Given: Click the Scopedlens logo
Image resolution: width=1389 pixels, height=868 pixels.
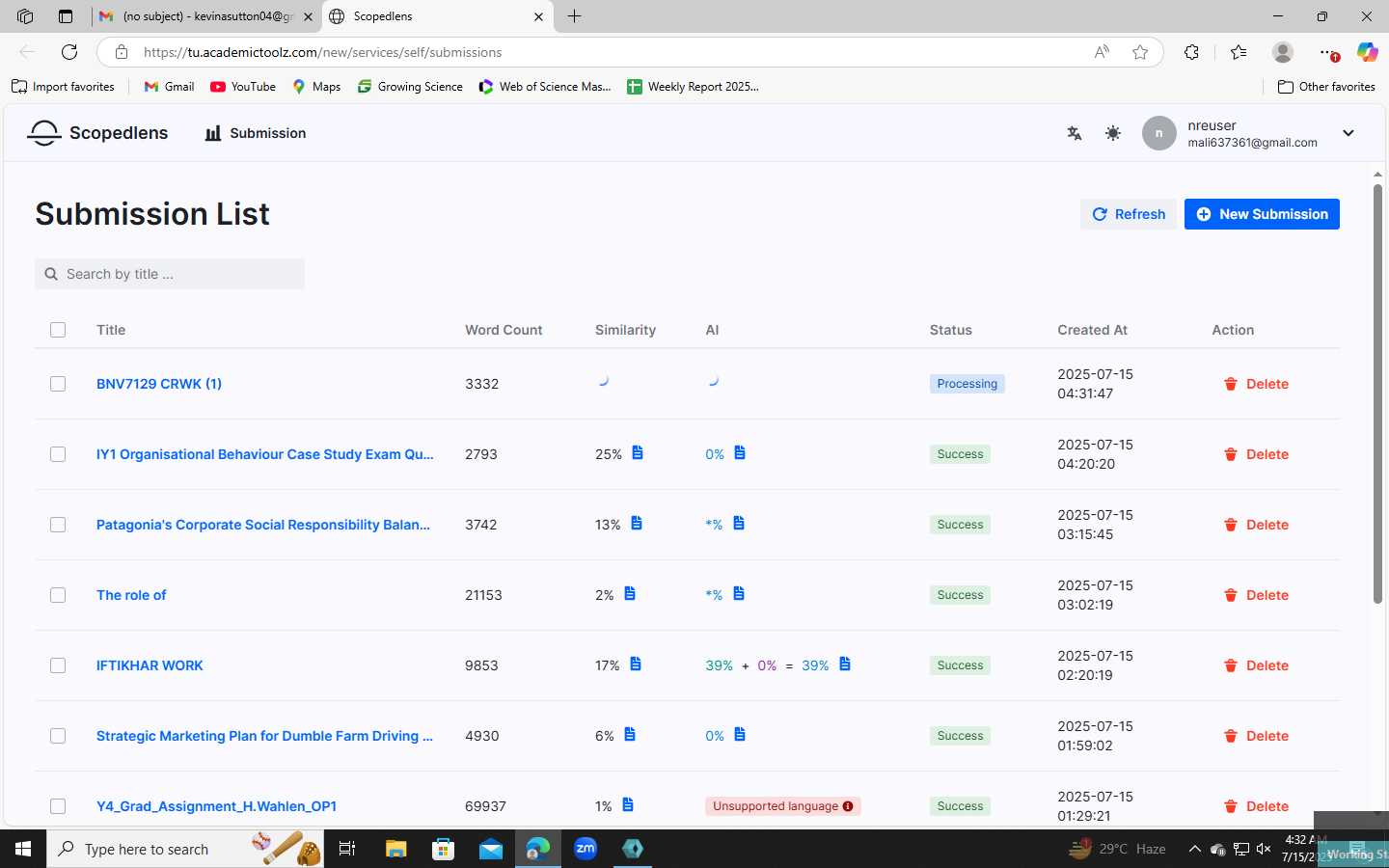Looking at the screenshot, I should (97, 133).
